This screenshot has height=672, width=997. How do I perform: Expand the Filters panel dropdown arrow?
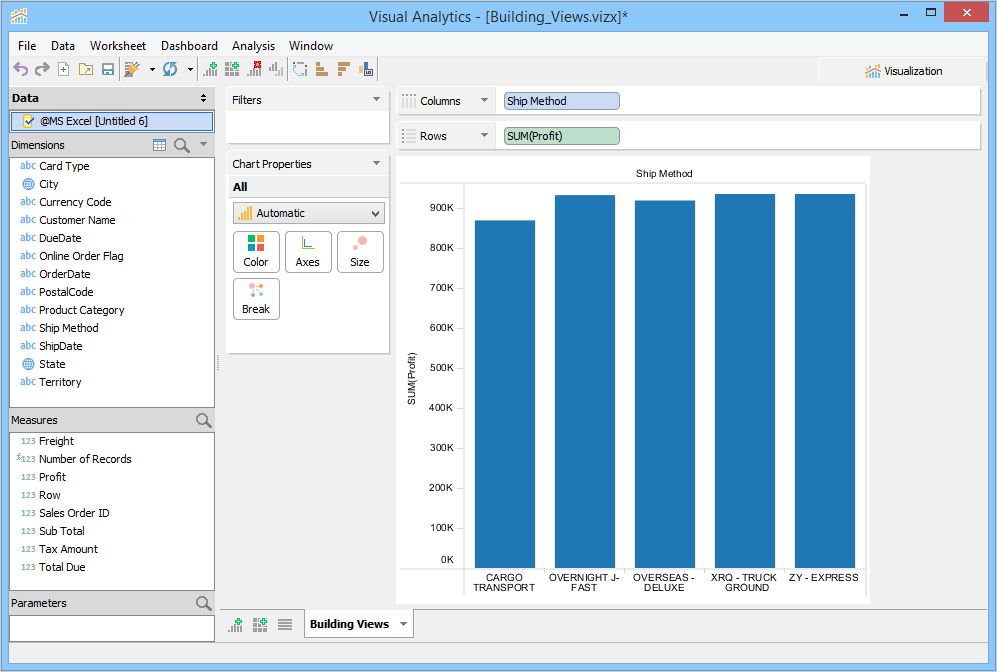tap(376, 100)
